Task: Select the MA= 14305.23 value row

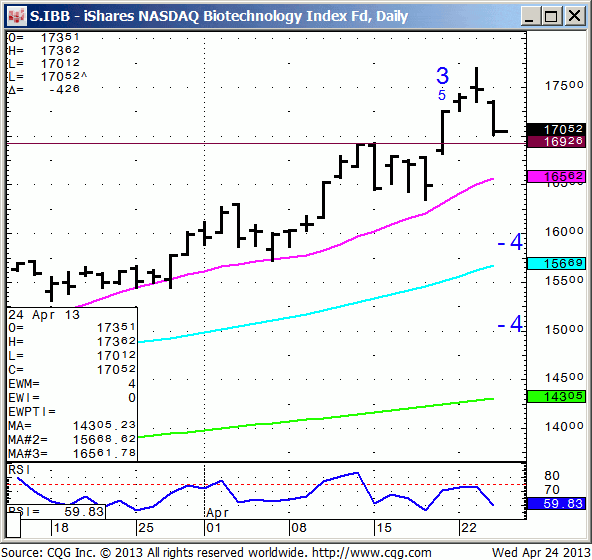Action: tap(72, 426)
